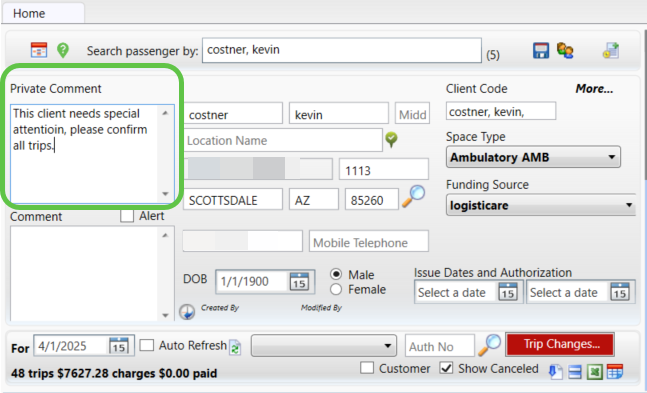Viewport: 647px width, 393px height.
Task: Click the state field AZ
Action: 314,199
